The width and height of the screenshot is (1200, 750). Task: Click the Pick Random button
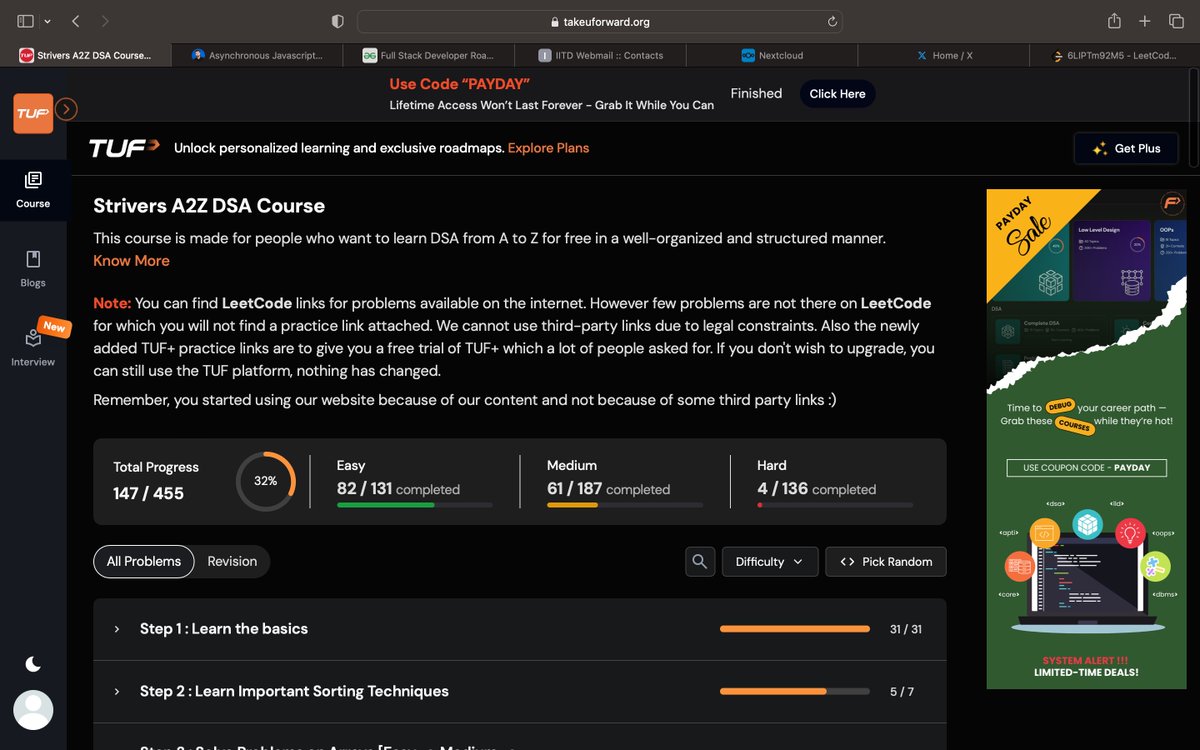(886, 561)
